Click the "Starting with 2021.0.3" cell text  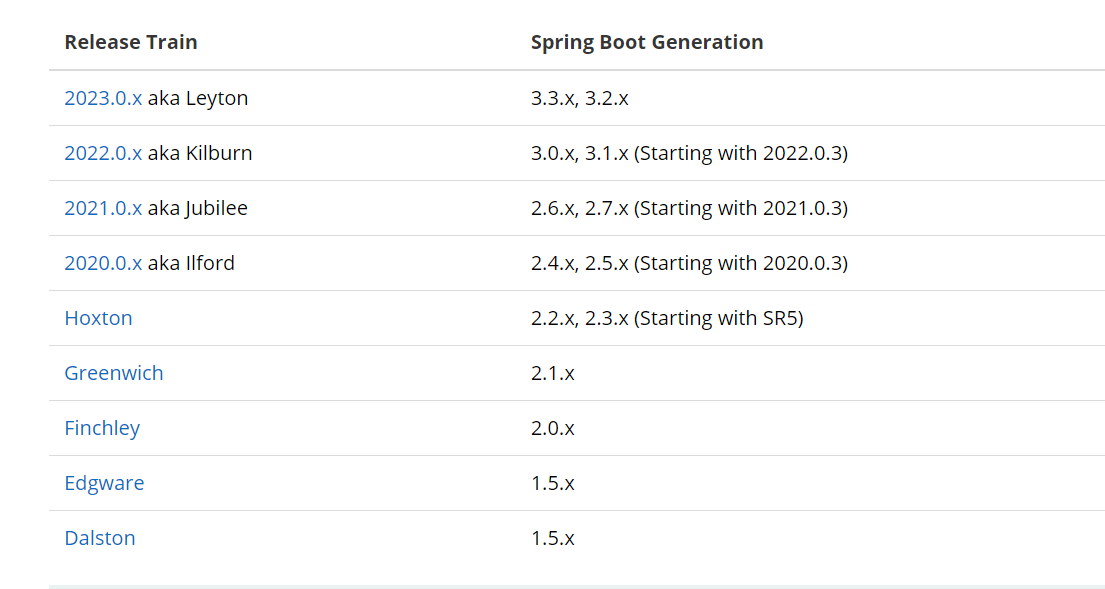coord(741,208)
